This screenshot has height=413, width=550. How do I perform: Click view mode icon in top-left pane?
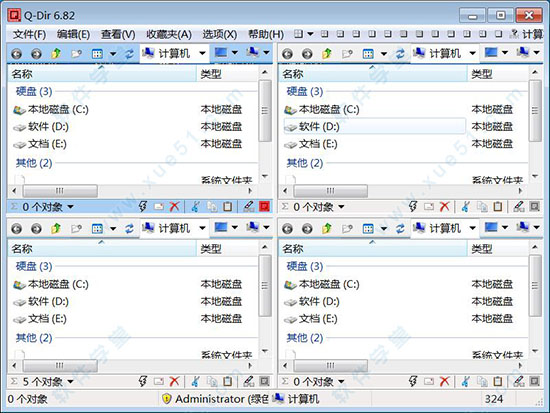tap(97, 54)
